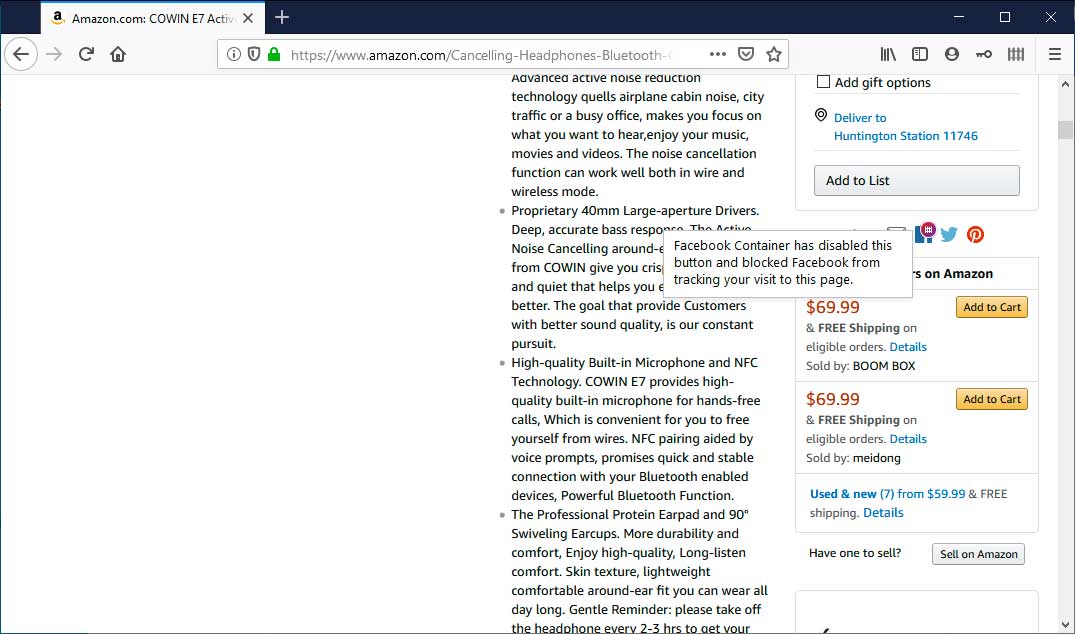The width and height of the screenshot is (1075, 634).
Task: Open Firefox Account profile icon
Action: tap(952, 54)
